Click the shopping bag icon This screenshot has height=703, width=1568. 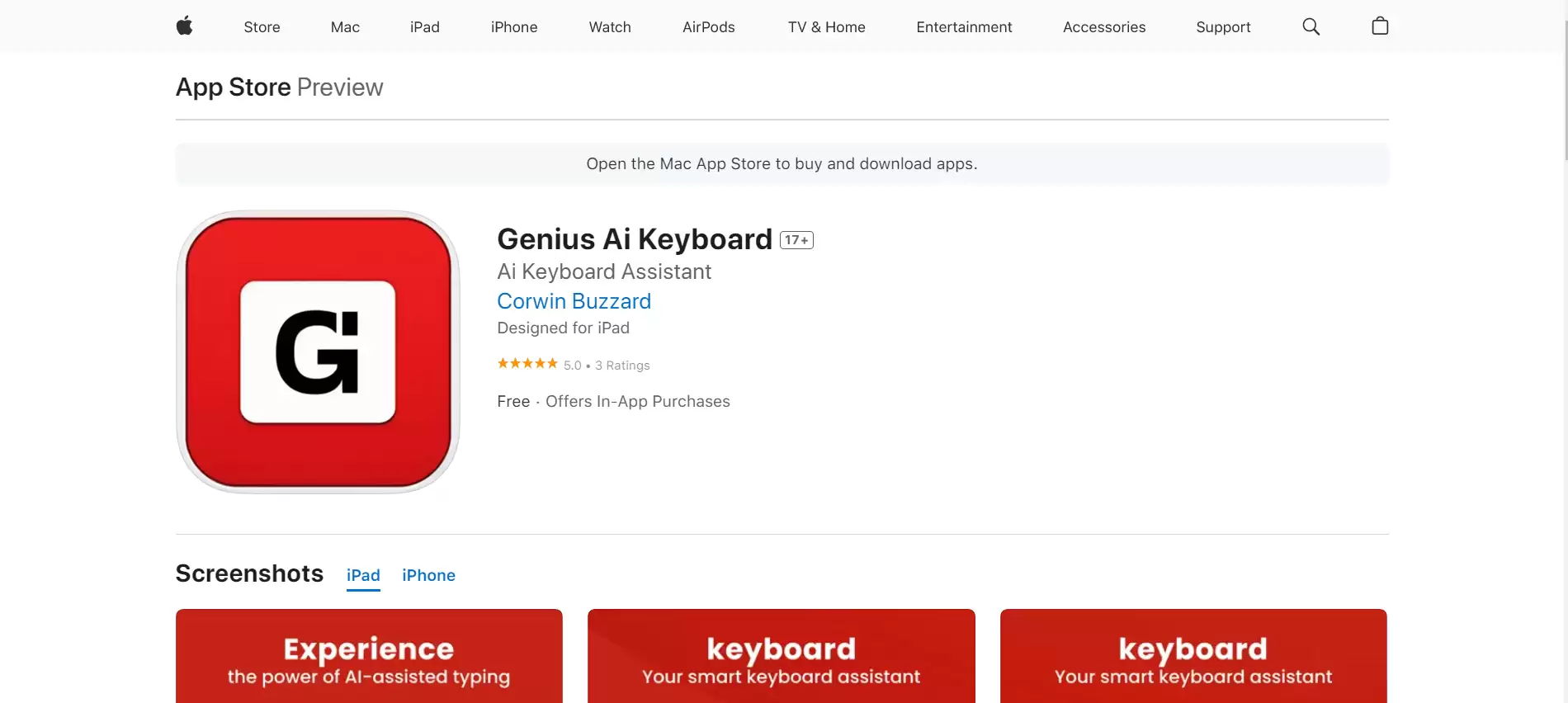(1379, 26)
